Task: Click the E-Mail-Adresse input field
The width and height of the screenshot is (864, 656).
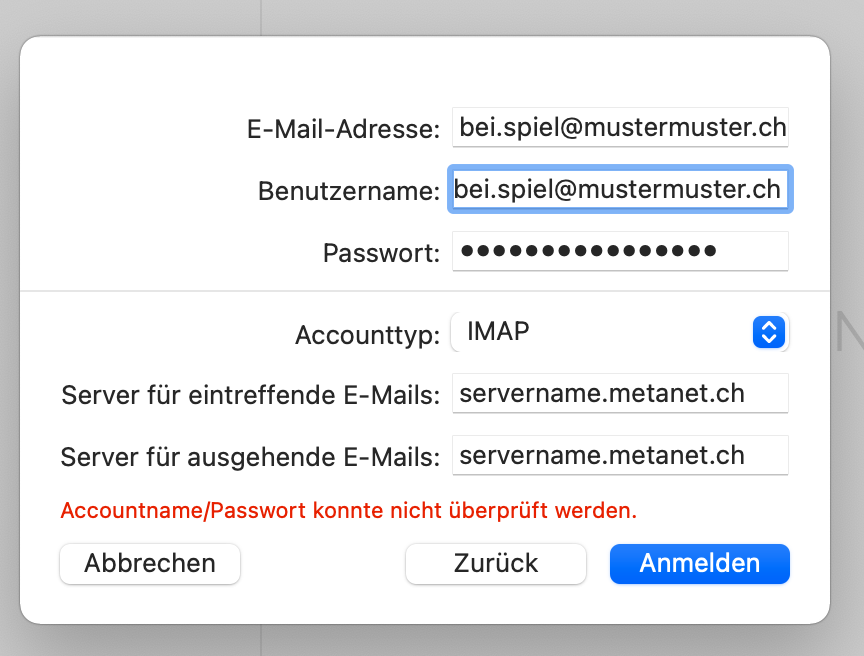Action: [620, 128]
